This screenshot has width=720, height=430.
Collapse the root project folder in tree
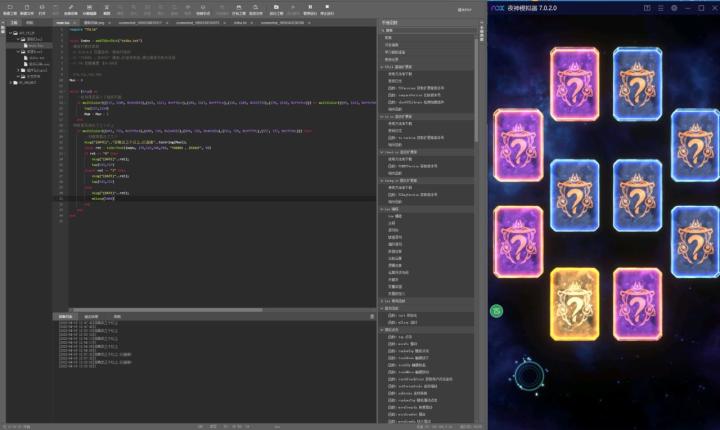click(11, 32)
